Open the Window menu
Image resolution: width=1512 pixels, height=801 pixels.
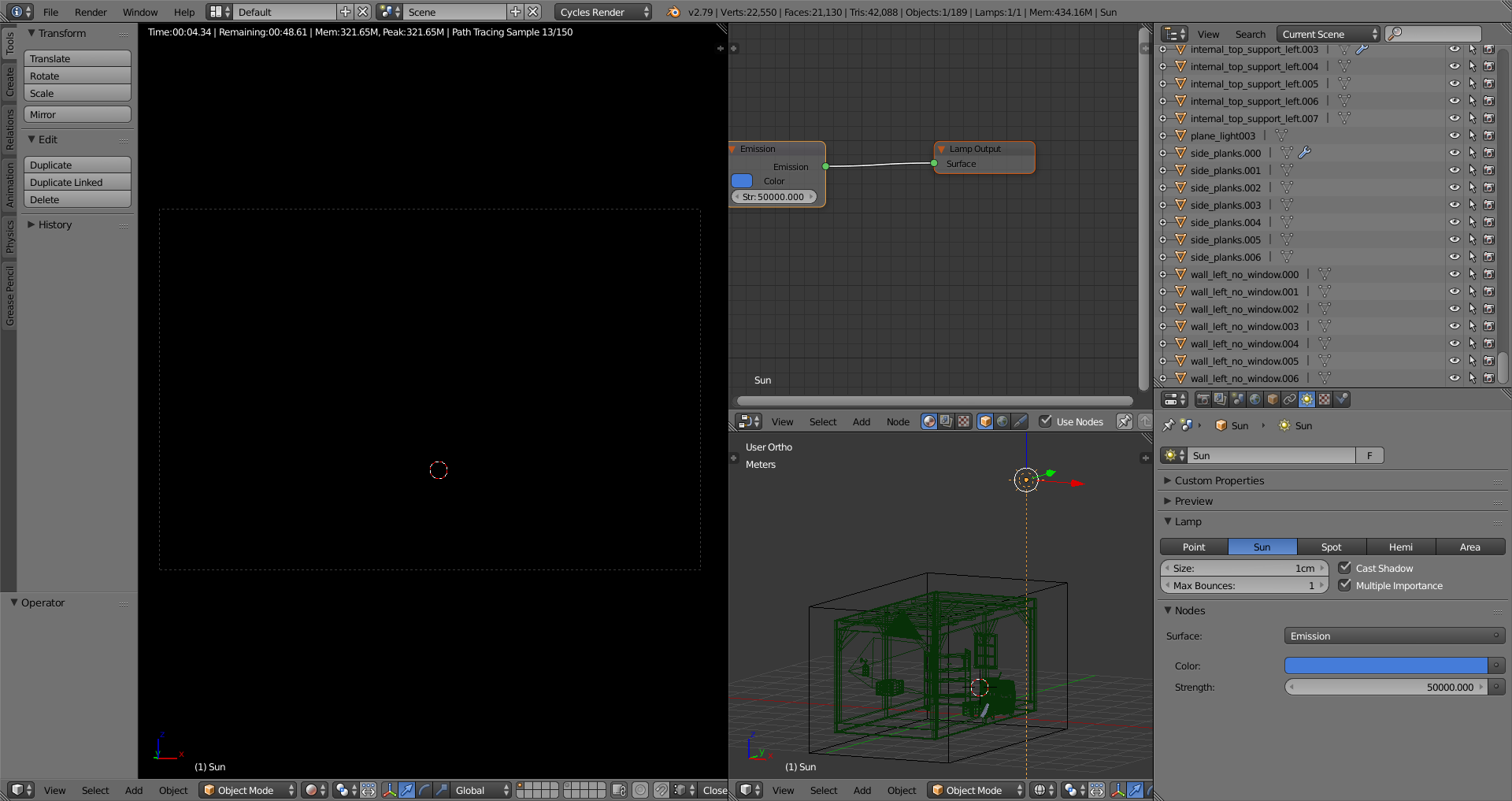(x=140, y=12)
